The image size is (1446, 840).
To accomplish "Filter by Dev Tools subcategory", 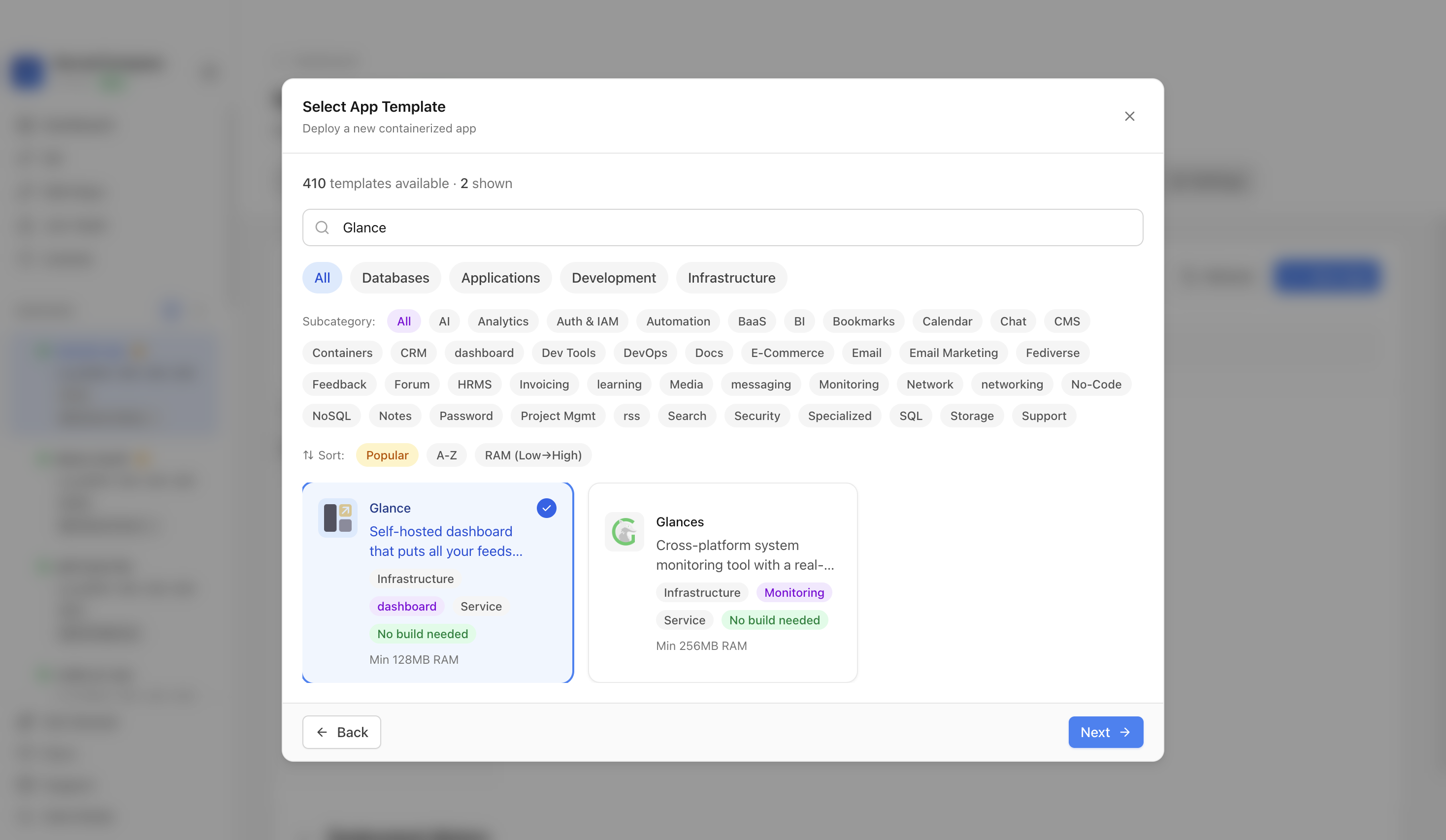I will coord(569,353).
